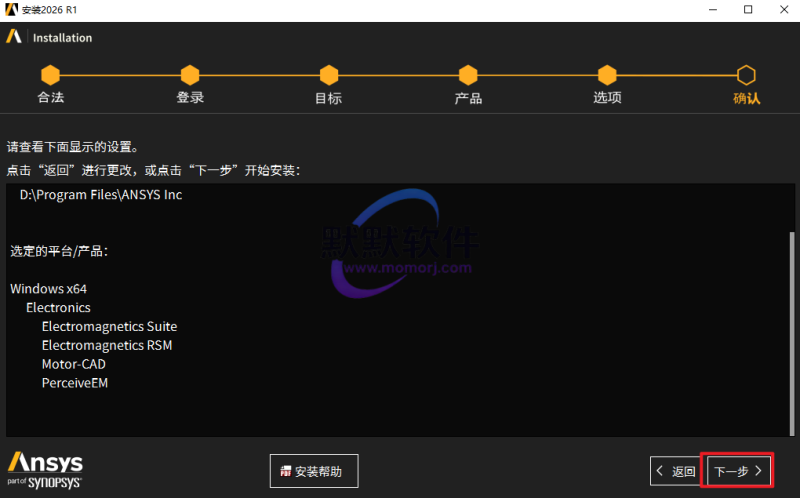Click the 确认 outlined hexagon icon
The image size is (800, 498).
click(x=746, y=76)
